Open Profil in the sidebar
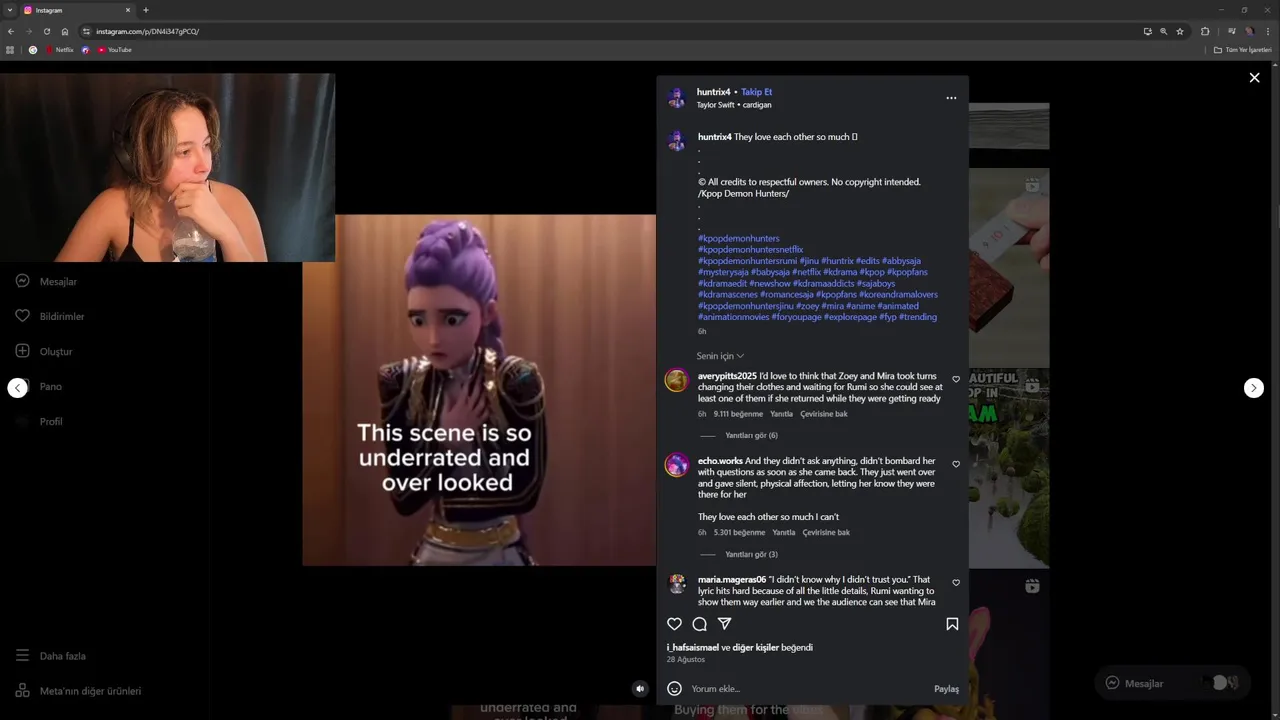 click(39, 422)
